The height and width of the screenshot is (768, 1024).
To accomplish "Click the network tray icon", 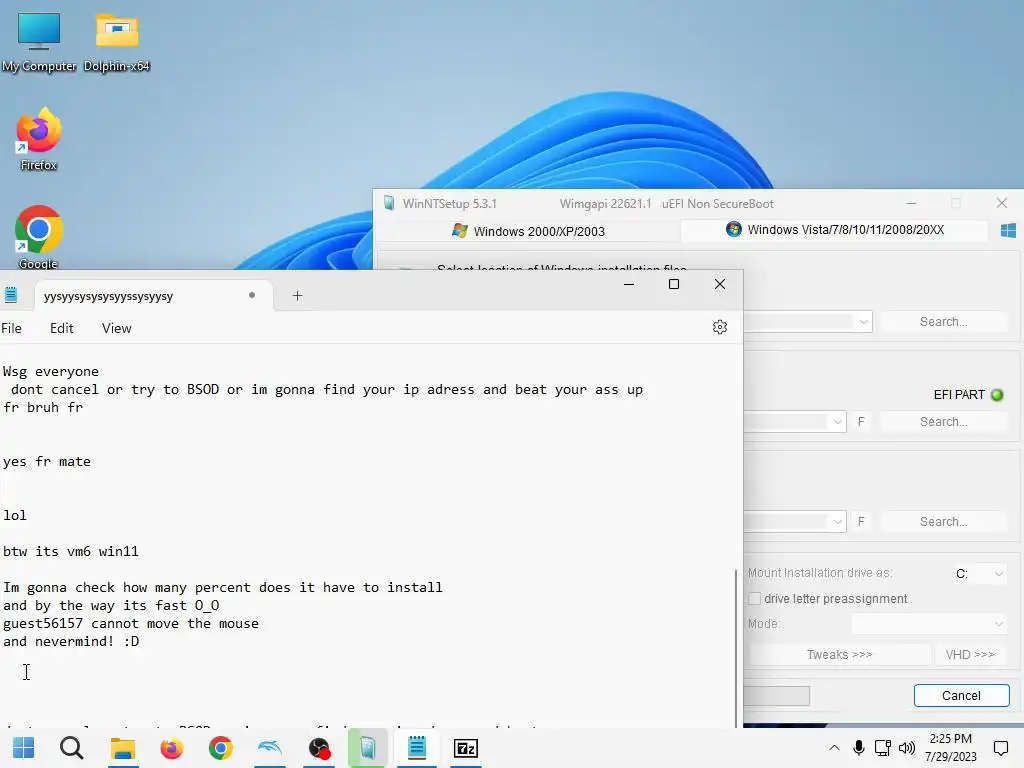I will click(882, 748).
